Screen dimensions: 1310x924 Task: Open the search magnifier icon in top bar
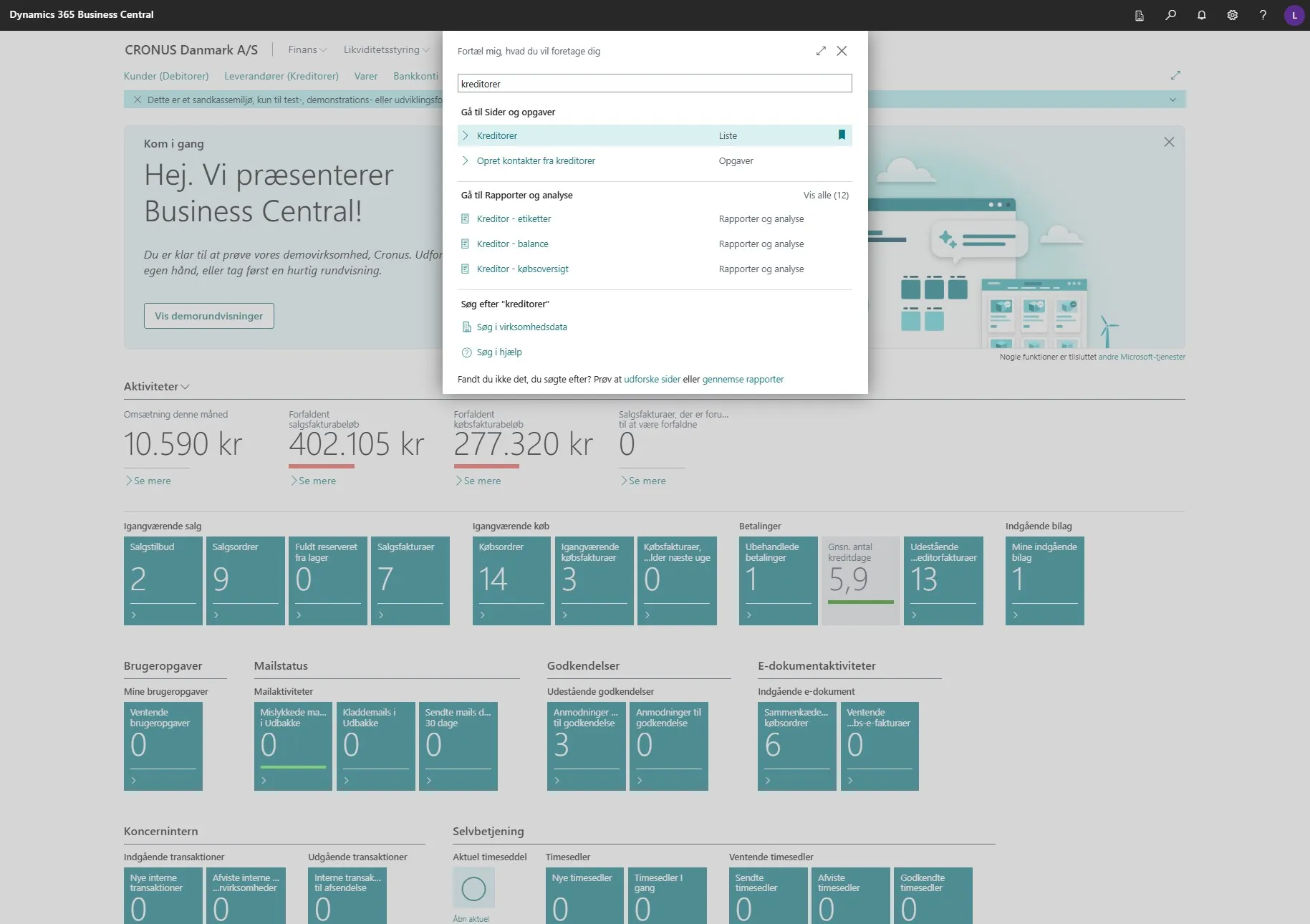[x=1170, y=15]
